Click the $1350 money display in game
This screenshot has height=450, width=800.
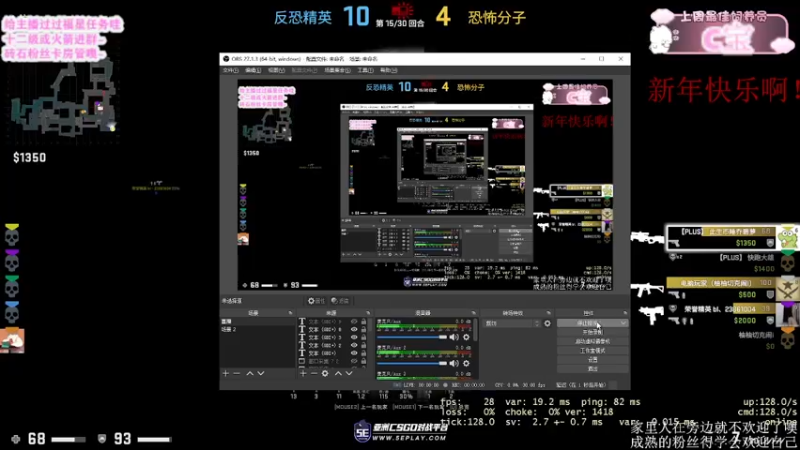pos(30,158)
